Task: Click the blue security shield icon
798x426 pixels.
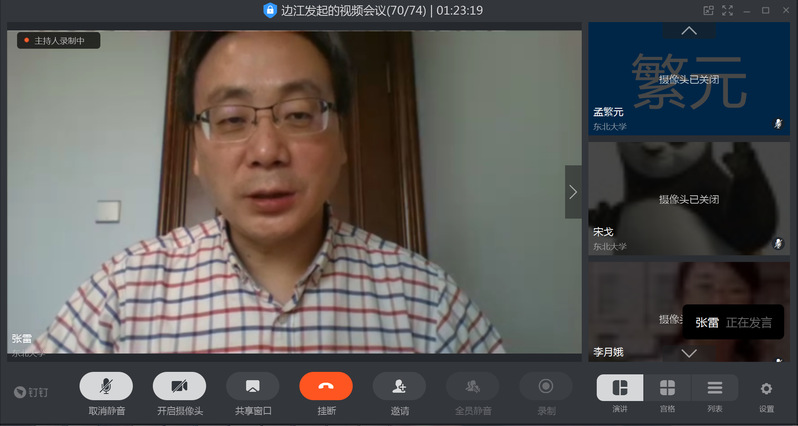Action: [270, 10]
